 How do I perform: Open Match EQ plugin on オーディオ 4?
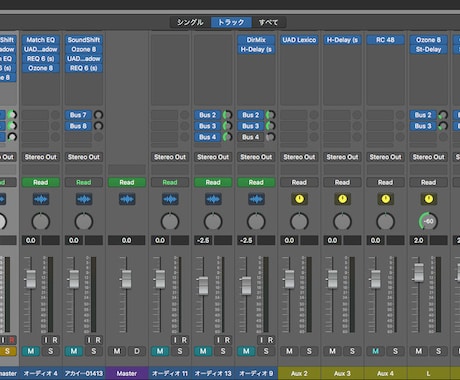[x=41, y=40]
